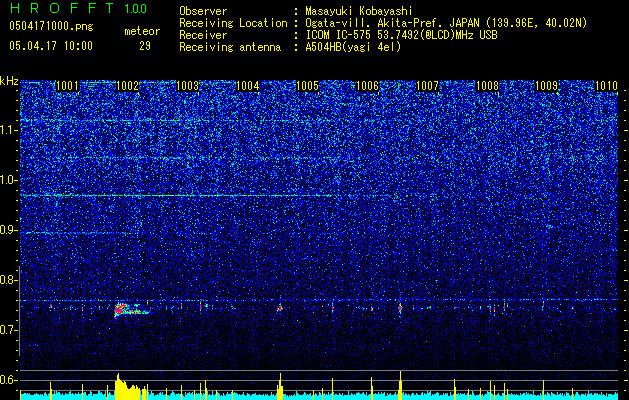Click the 1.0 frequency axis label
Image resolution: width=629 pixels, height=400 pixels.
9,180
